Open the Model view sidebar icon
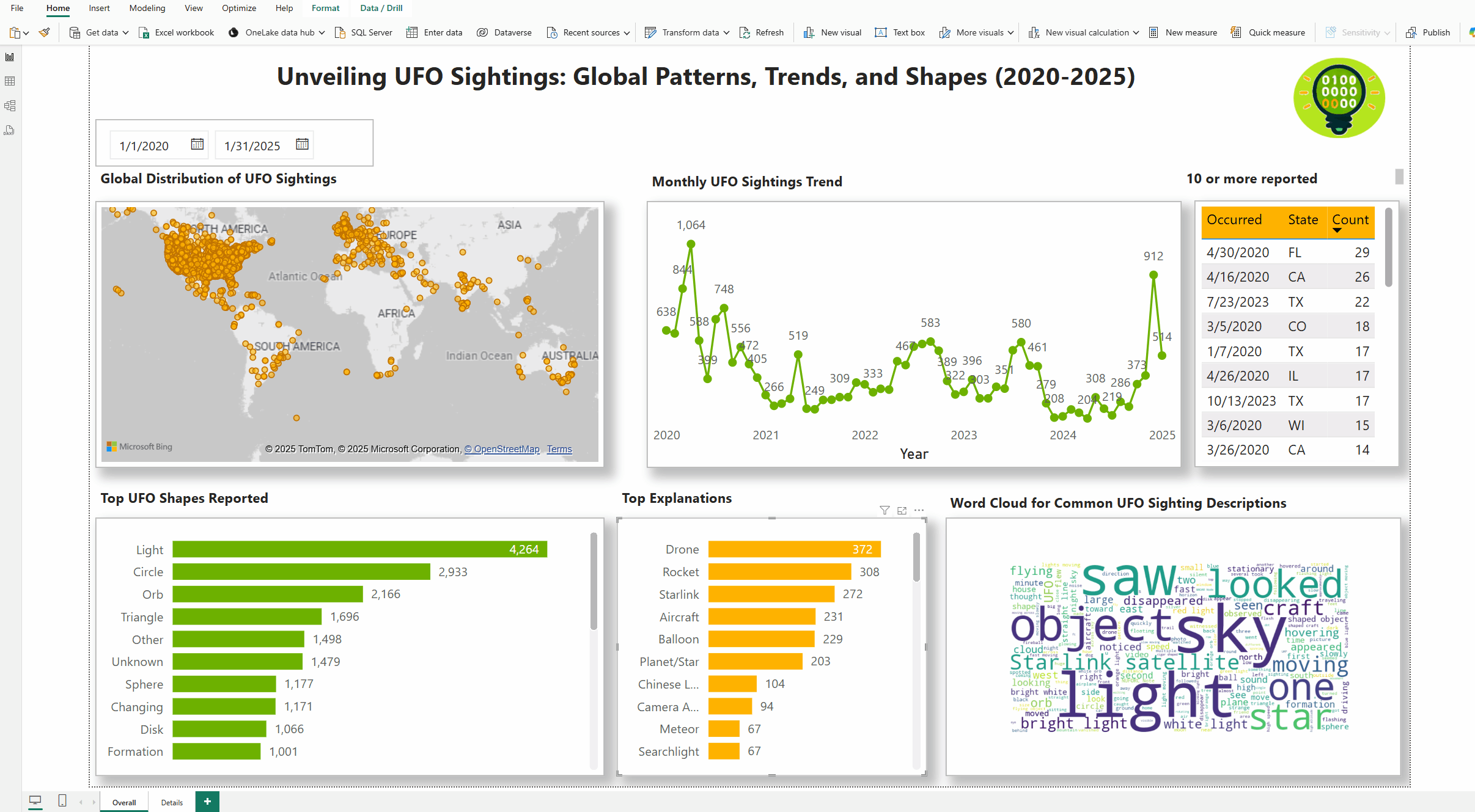 tap(10, 106)
